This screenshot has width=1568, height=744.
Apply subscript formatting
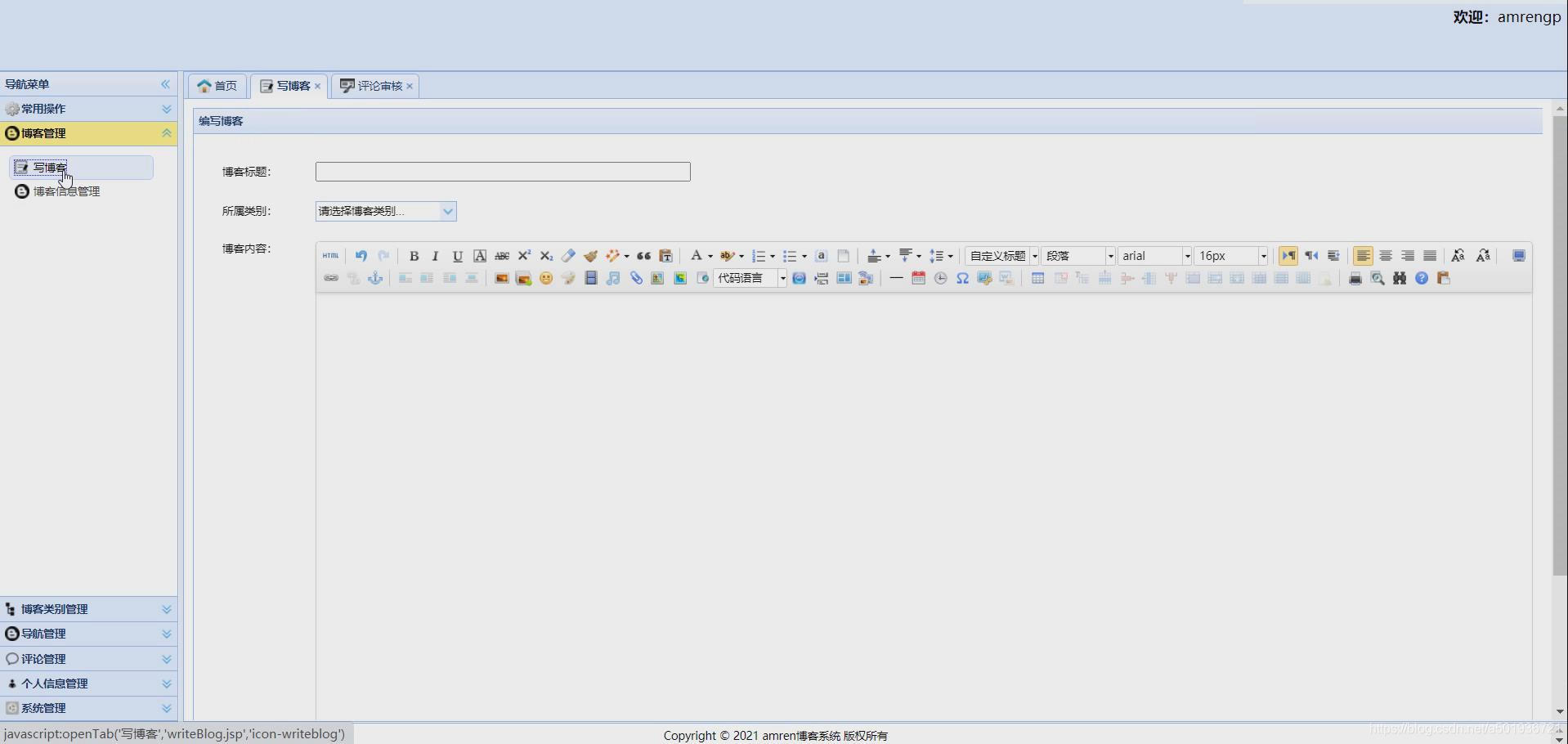click(546, 256)
